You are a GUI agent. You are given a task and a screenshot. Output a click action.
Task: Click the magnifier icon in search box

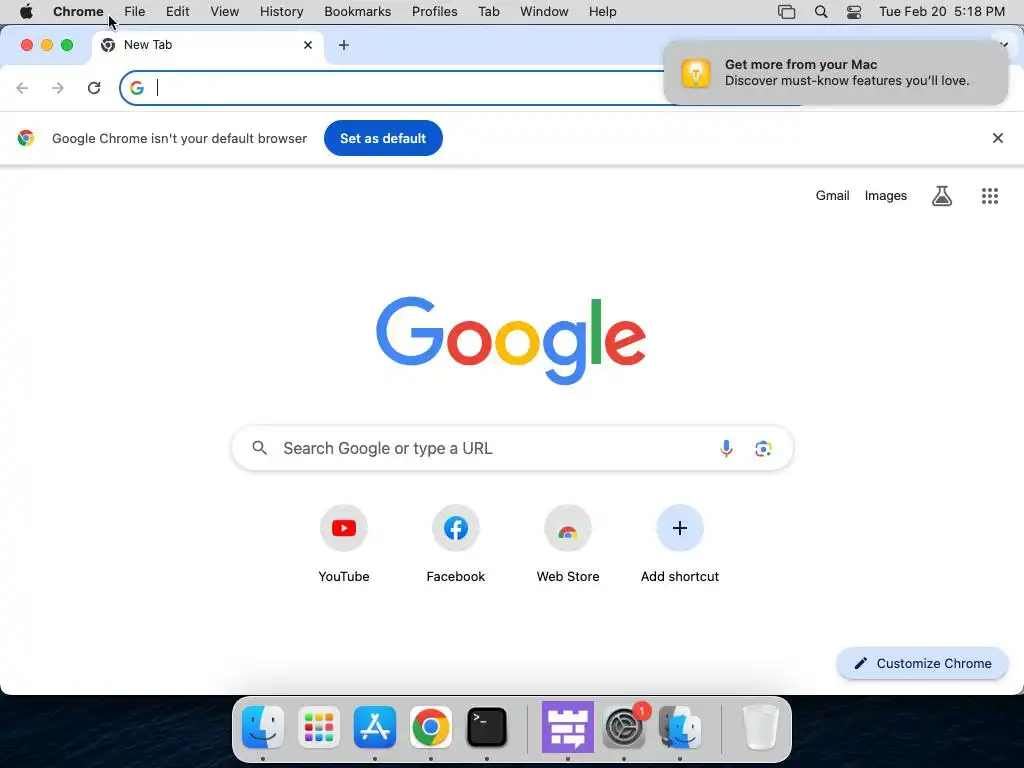click(x=259, y=448)
